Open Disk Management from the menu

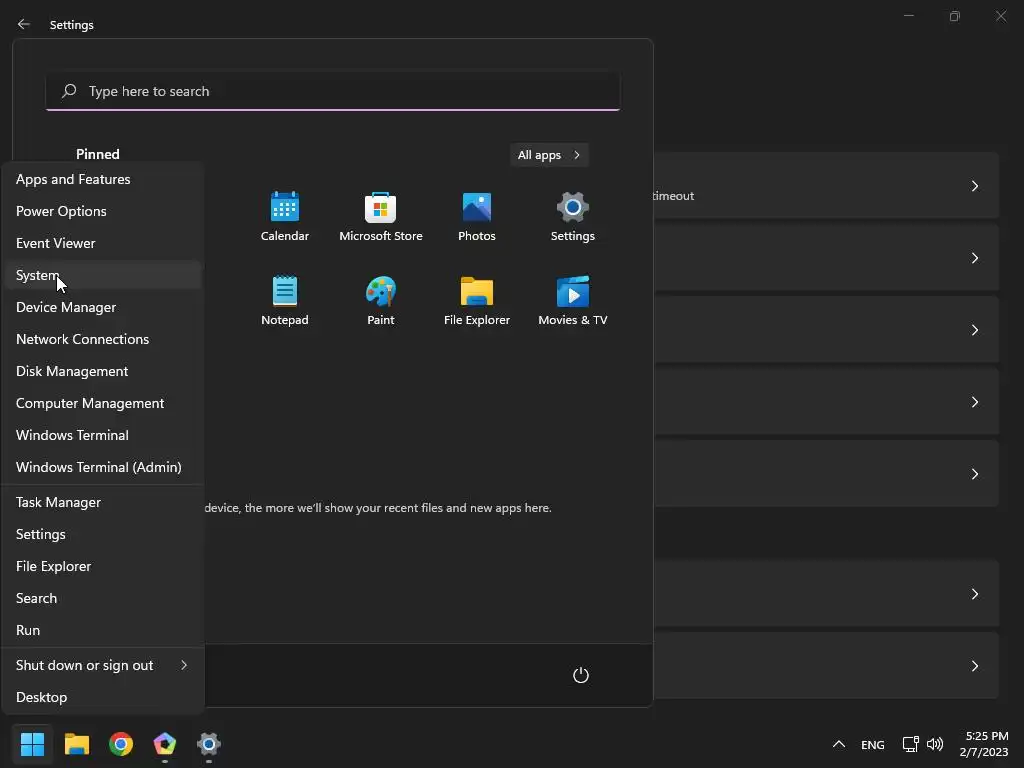103,371
